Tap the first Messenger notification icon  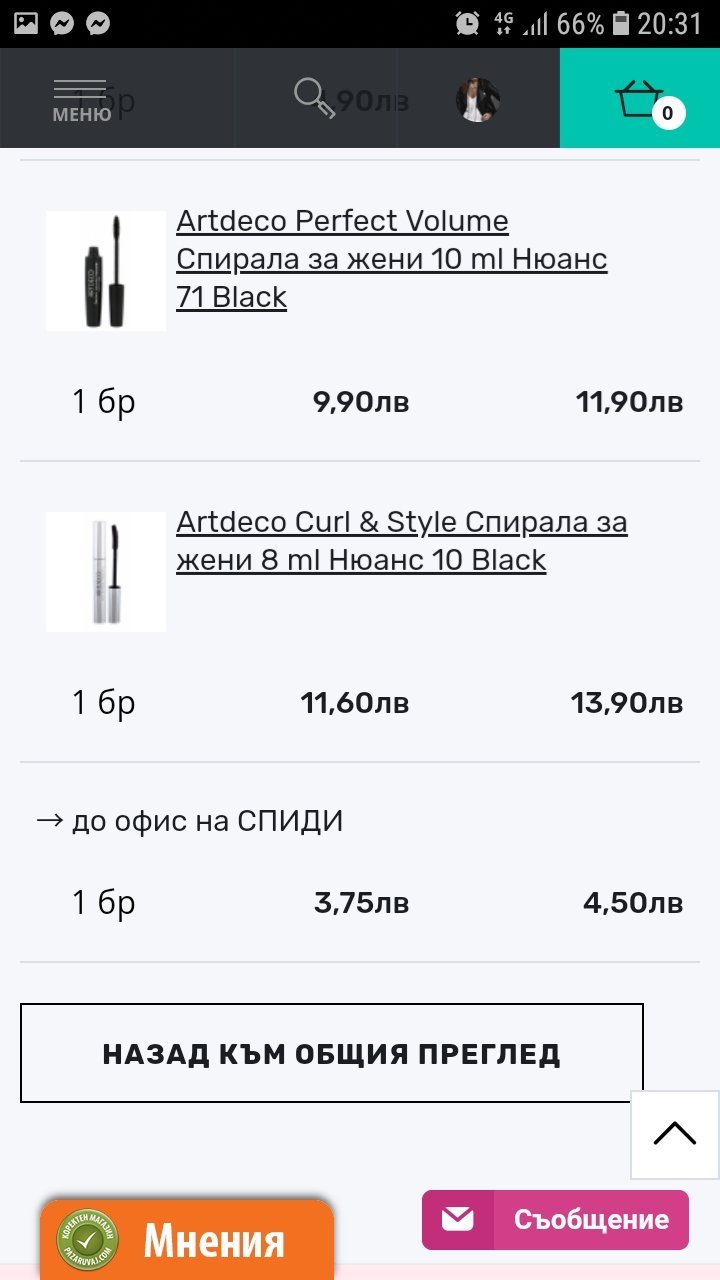pyautogui.click(x=62, y=23)
